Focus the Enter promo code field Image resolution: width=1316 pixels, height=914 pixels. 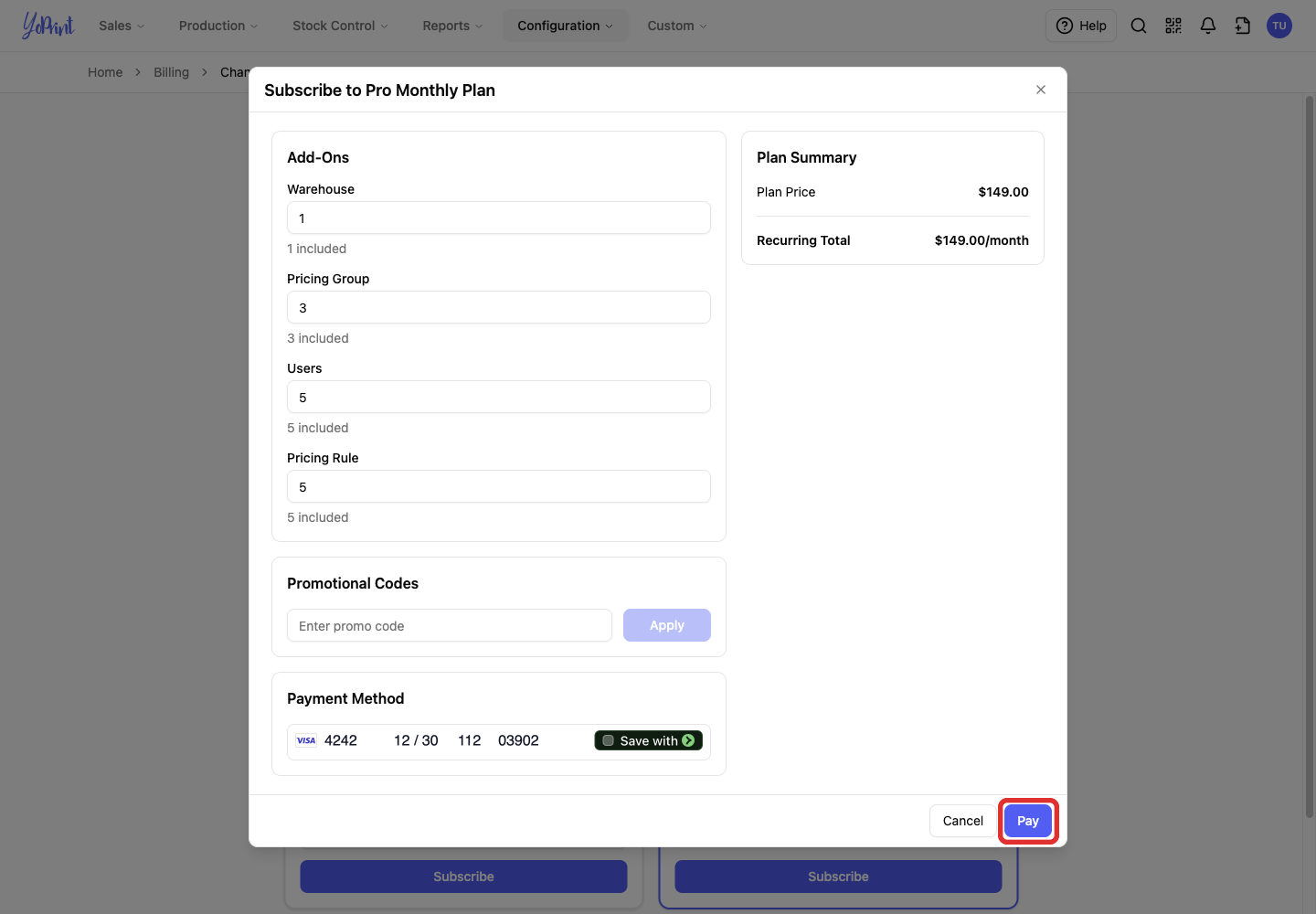(x=450, y=625)
